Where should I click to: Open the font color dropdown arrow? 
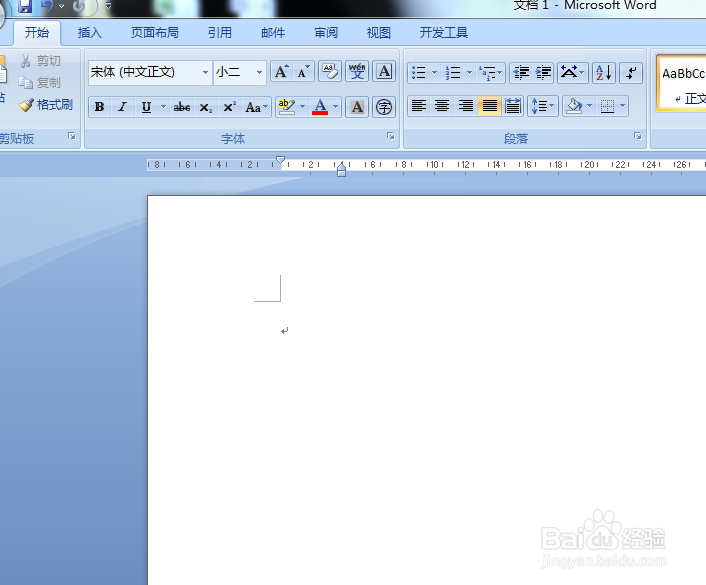336,107
